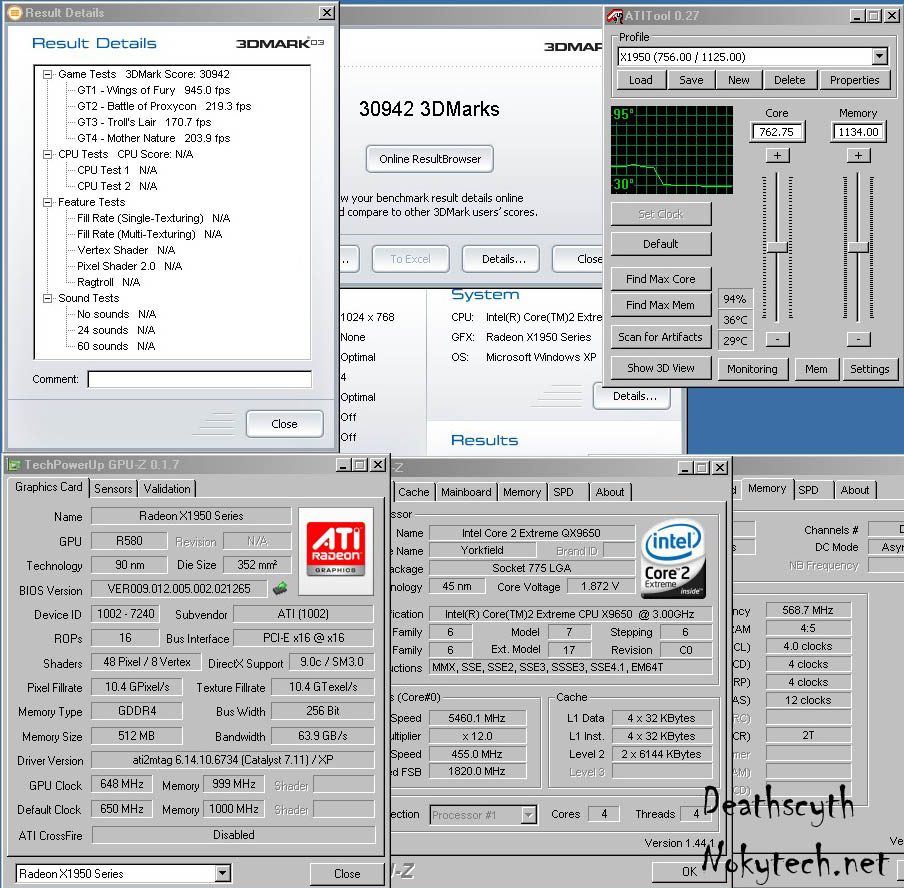
Task: Click the Delete profile button in ATITool
Action: pos(789,80)
